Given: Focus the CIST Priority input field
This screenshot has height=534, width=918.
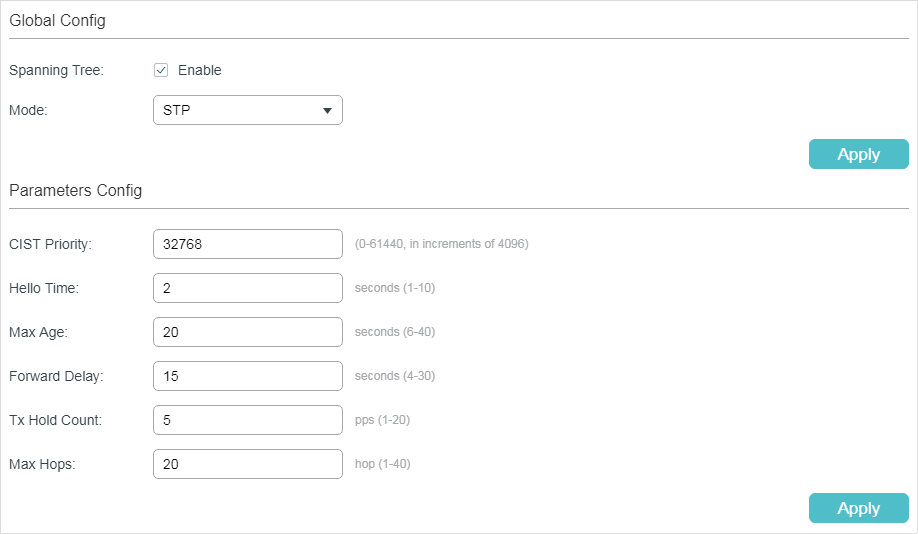Looking at the screenshot, I should coord(248,244).
